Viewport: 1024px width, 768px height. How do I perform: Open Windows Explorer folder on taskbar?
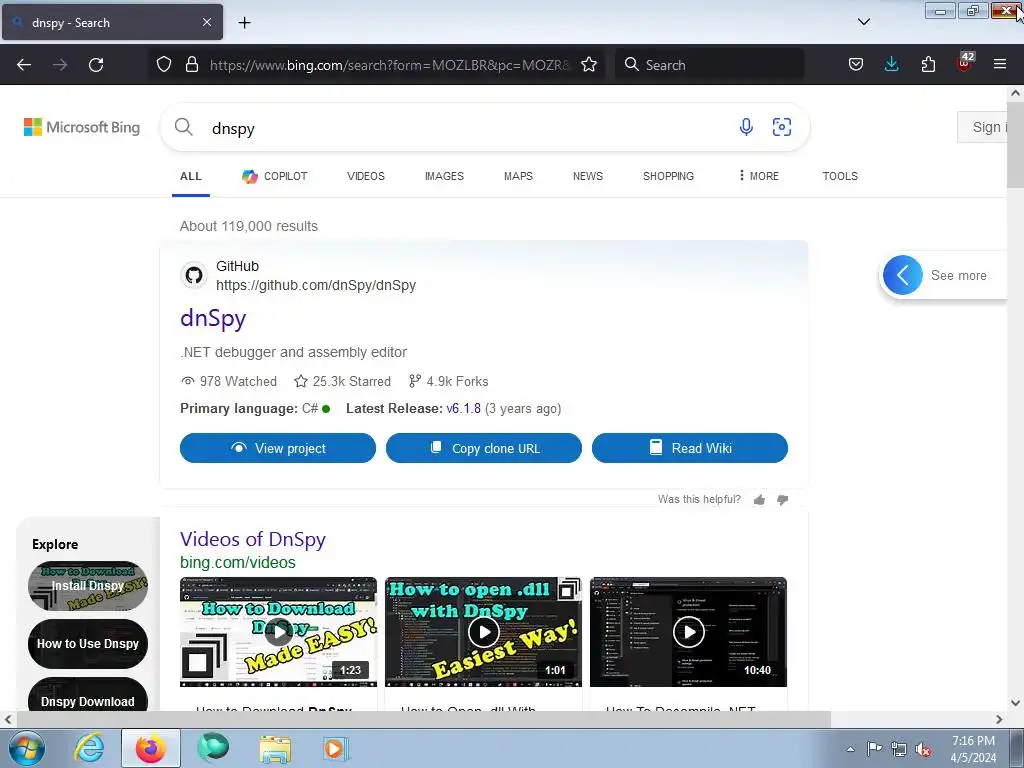coord(275,748)
